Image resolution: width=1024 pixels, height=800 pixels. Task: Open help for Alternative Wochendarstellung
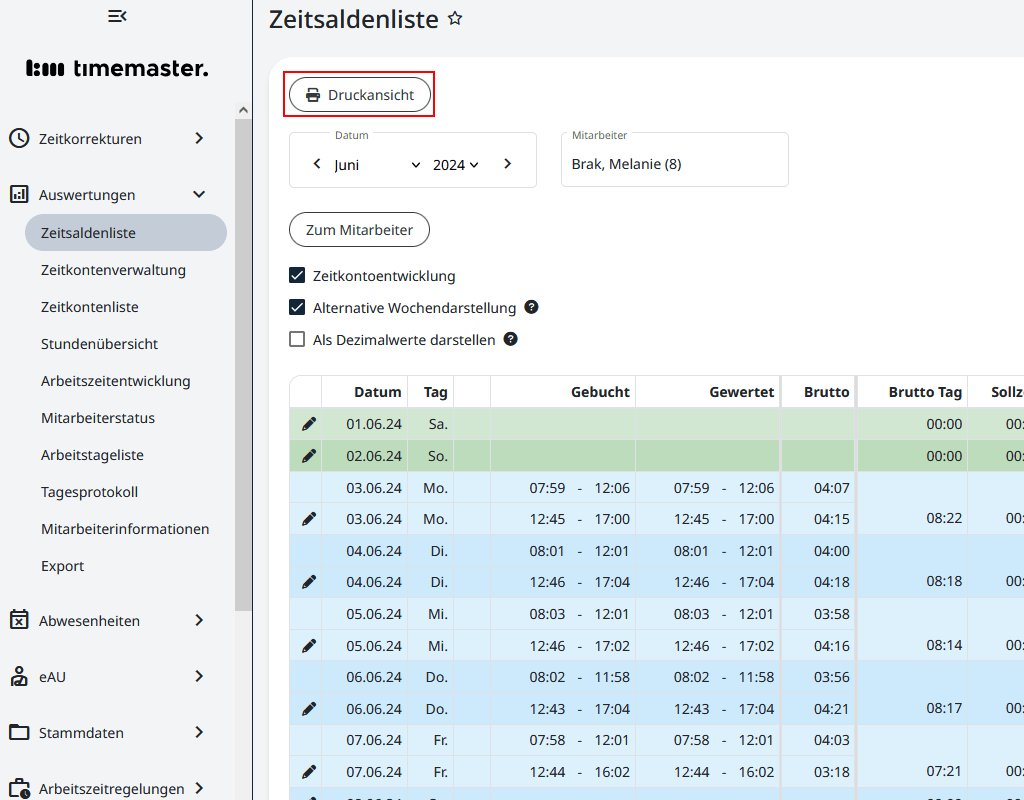click(531, 307)
